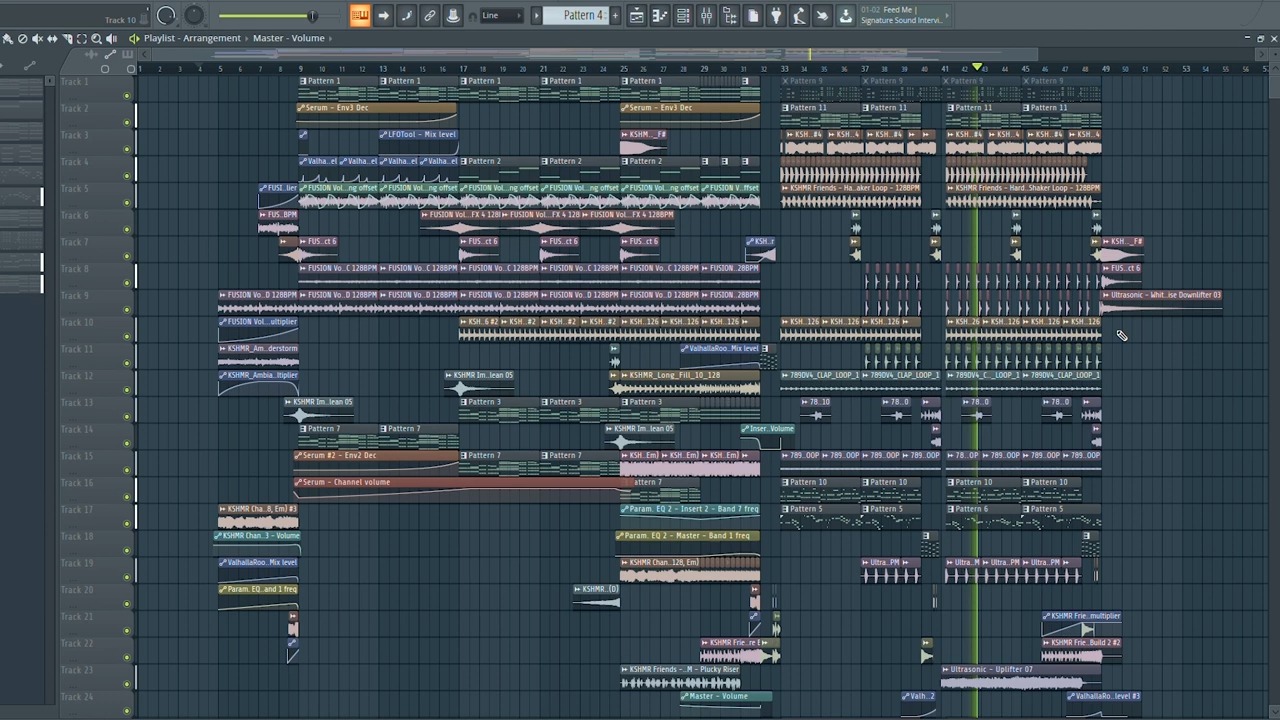Click the stamp icon in top toolbar

click(x=453, y=15)
